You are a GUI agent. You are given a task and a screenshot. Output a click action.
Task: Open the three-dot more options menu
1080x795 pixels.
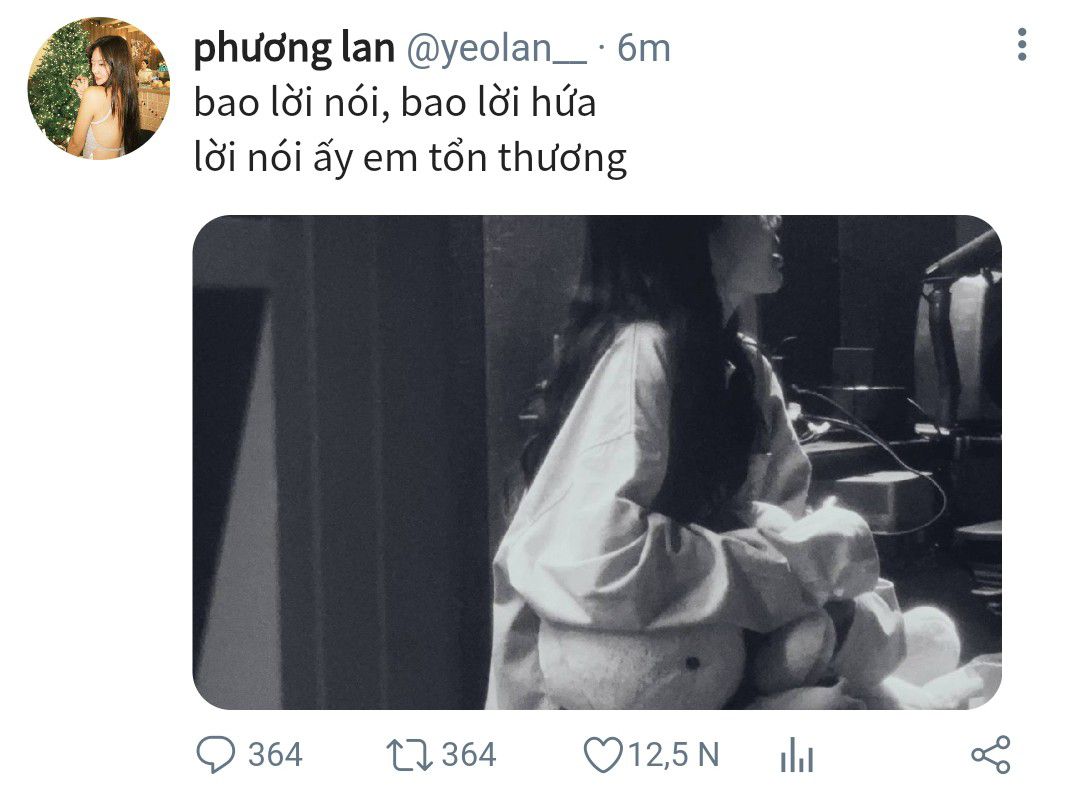(x=1021, y=45)
